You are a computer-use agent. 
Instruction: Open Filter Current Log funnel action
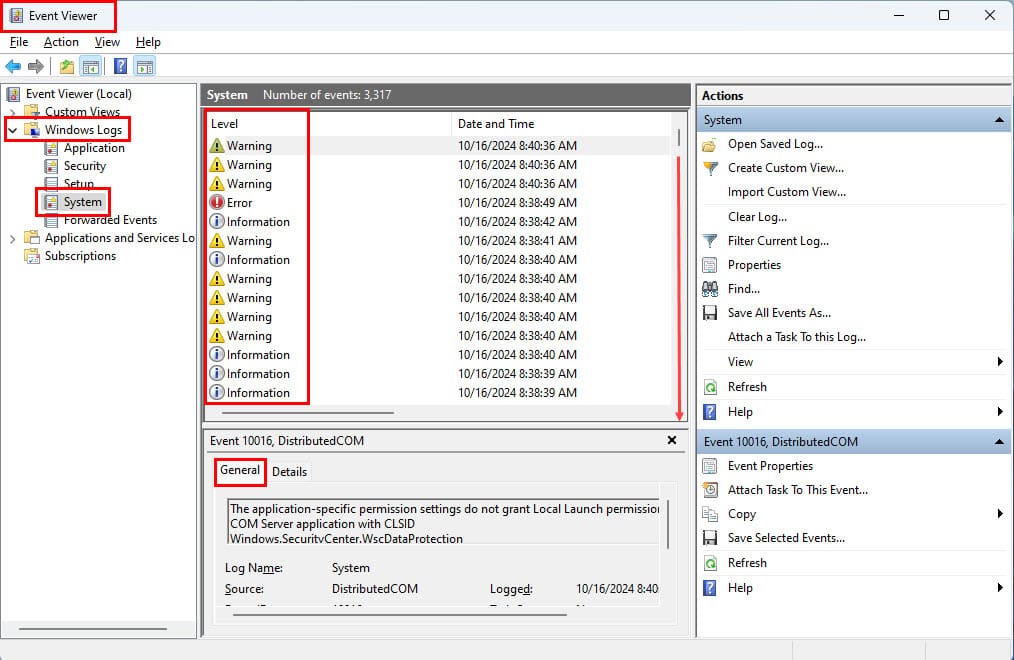778,241
